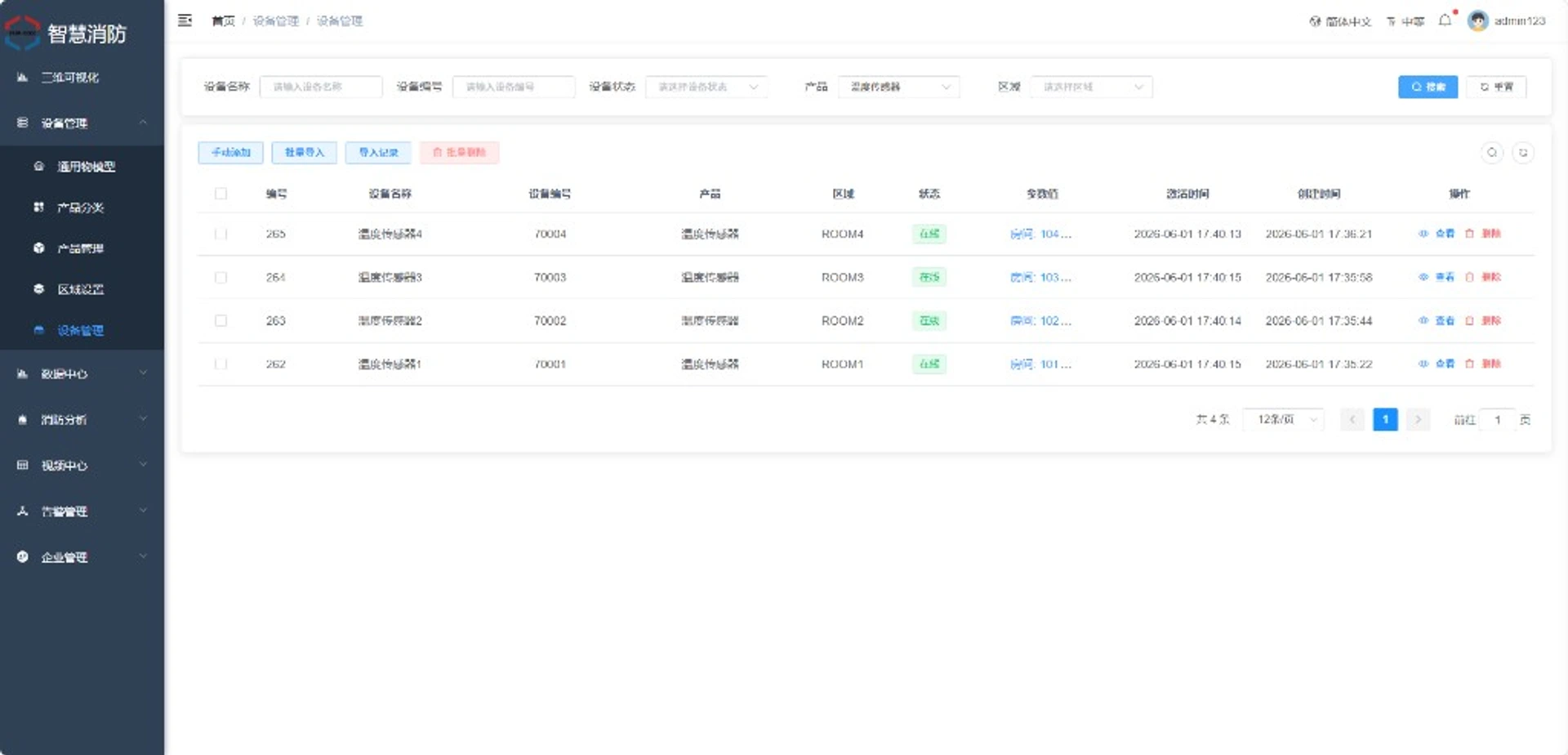The width and height of the screenshot is (1568, 755).
Task: Open the 房间: 104… parameter link
Action: pos(1041,234)
